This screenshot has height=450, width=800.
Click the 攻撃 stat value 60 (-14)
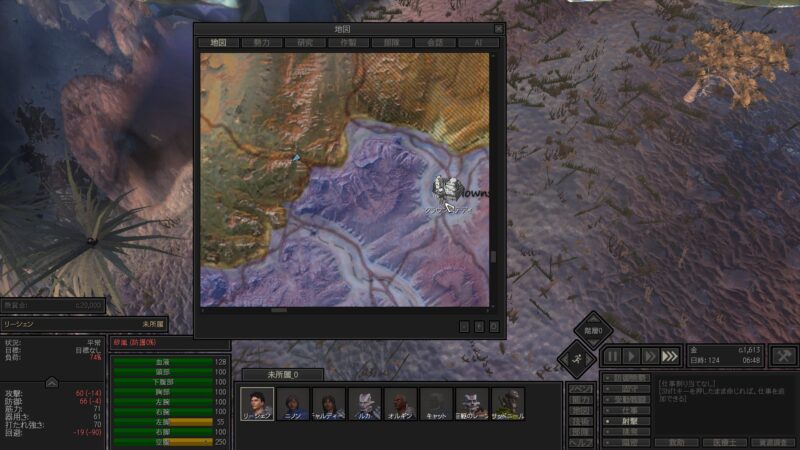click(88, 393)
